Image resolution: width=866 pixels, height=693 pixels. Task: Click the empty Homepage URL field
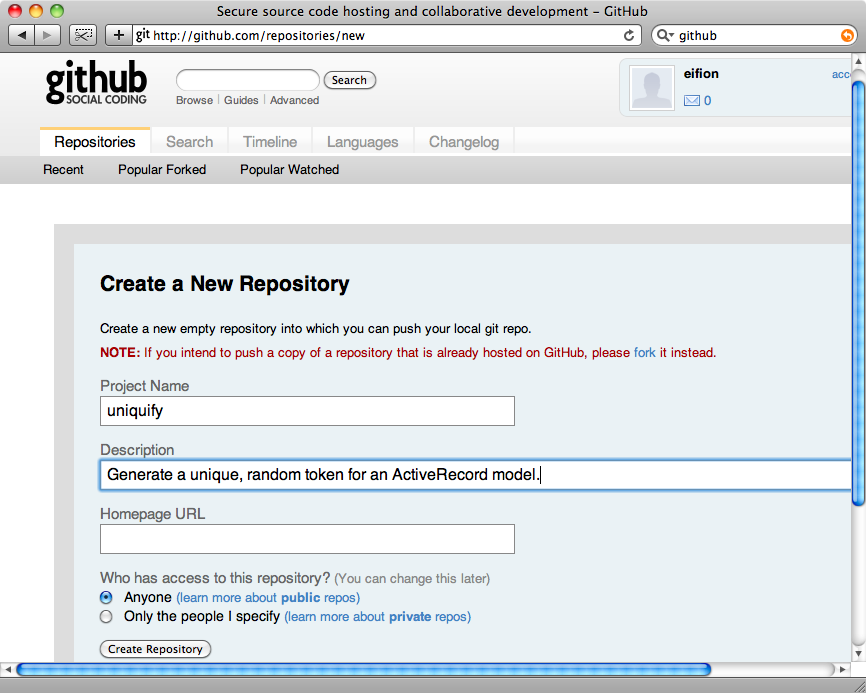click(x=307, y=539)
